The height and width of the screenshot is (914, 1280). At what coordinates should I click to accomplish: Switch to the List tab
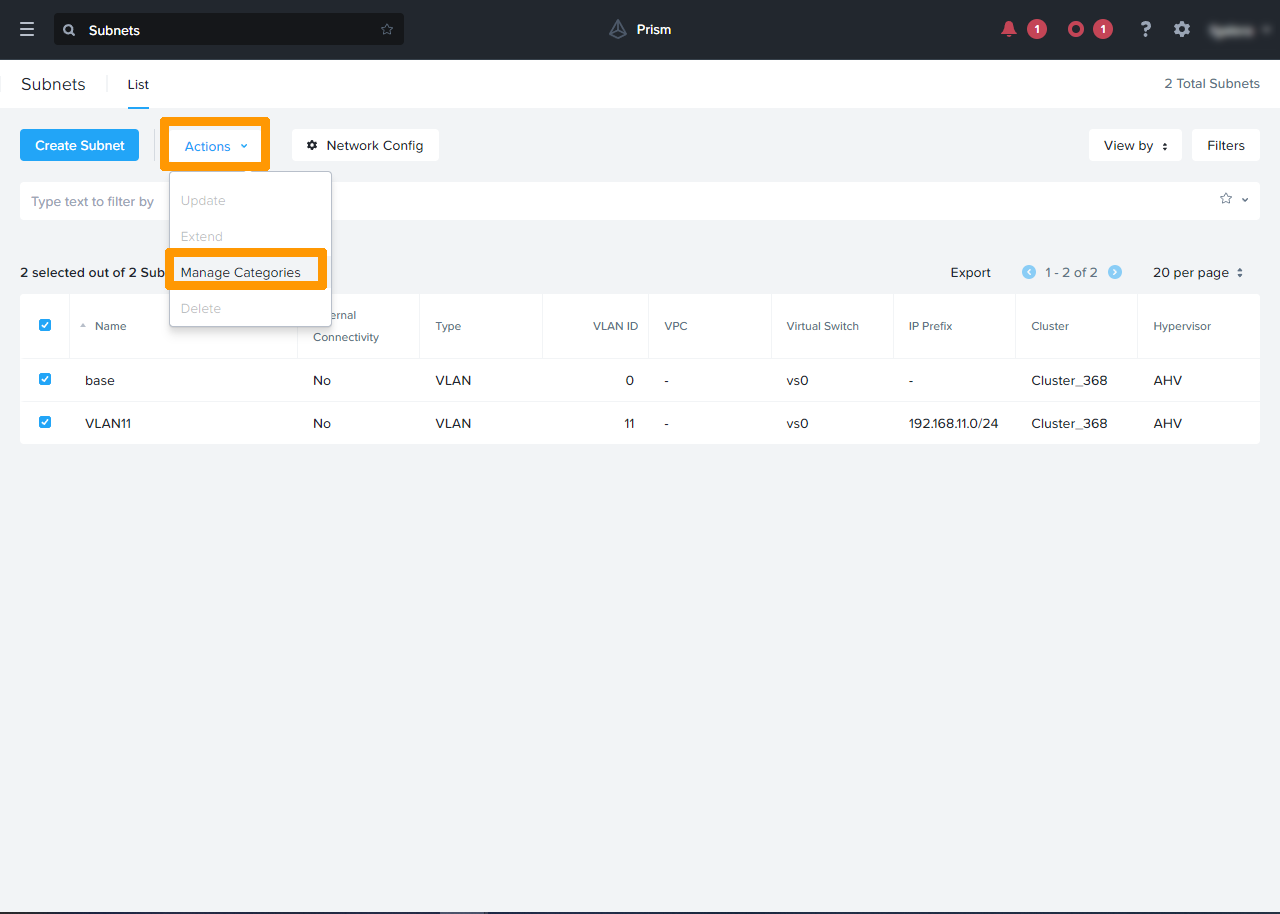pos(137,84)
